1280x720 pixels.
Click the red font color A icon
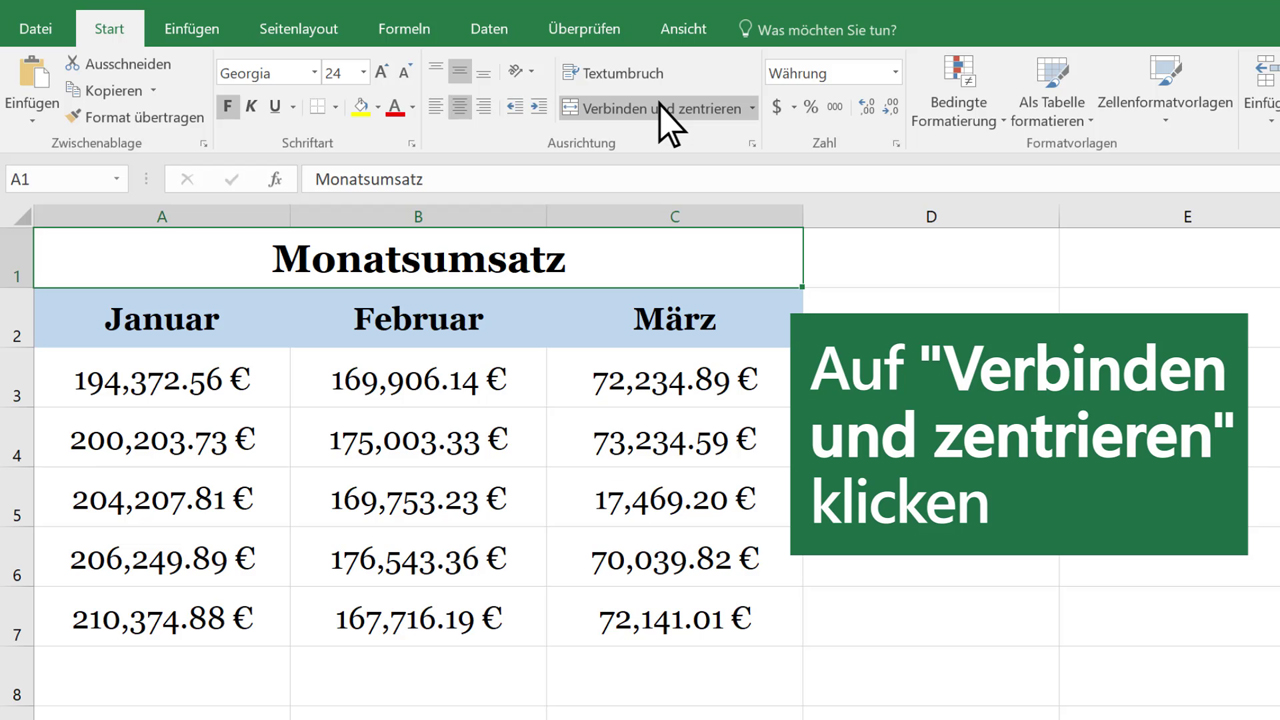[x=395, y=106]
